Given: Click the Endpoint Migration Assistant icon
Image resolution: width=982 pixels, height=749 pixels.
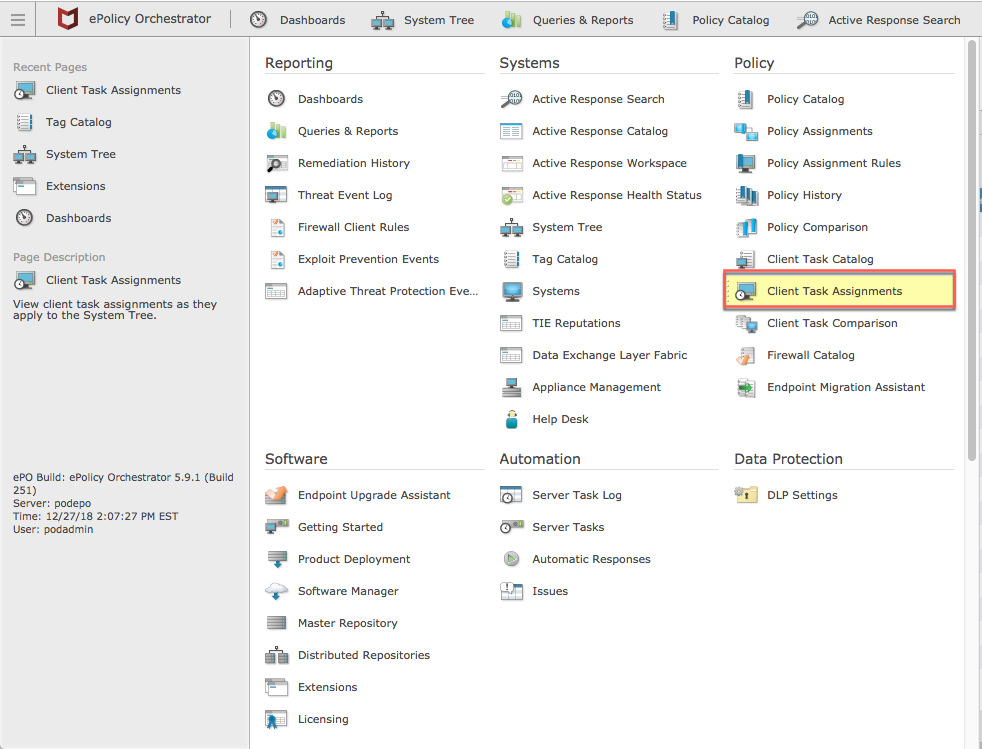Looking at the screenshot, I should click(x=746, y=387).
